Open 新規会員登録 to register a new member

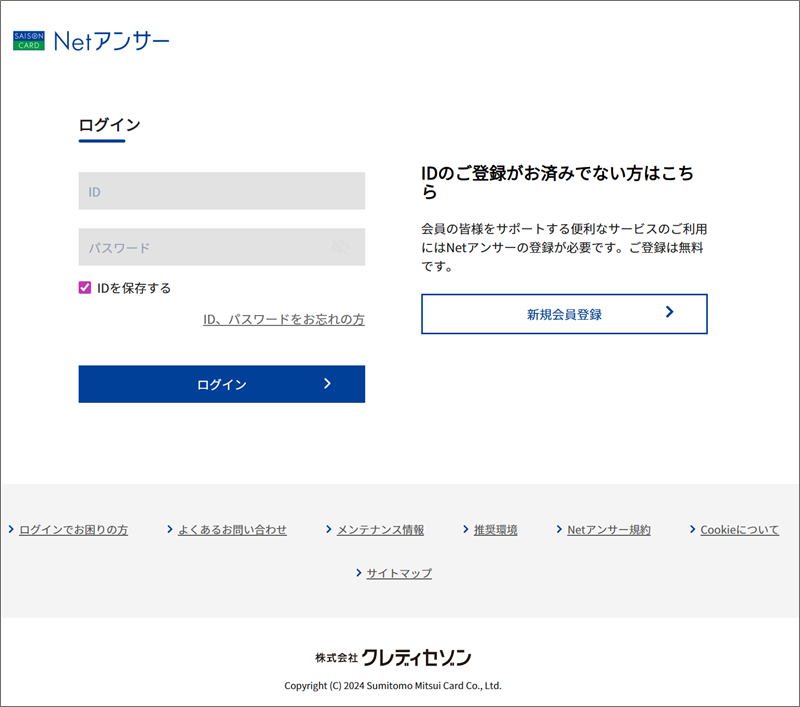564,314
